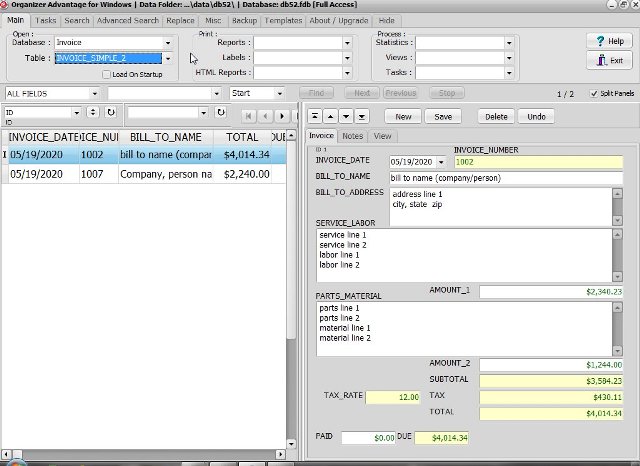Switch to the Notes tab in detail panel
This screenshot has width=640, height=466.
point(352,136)
